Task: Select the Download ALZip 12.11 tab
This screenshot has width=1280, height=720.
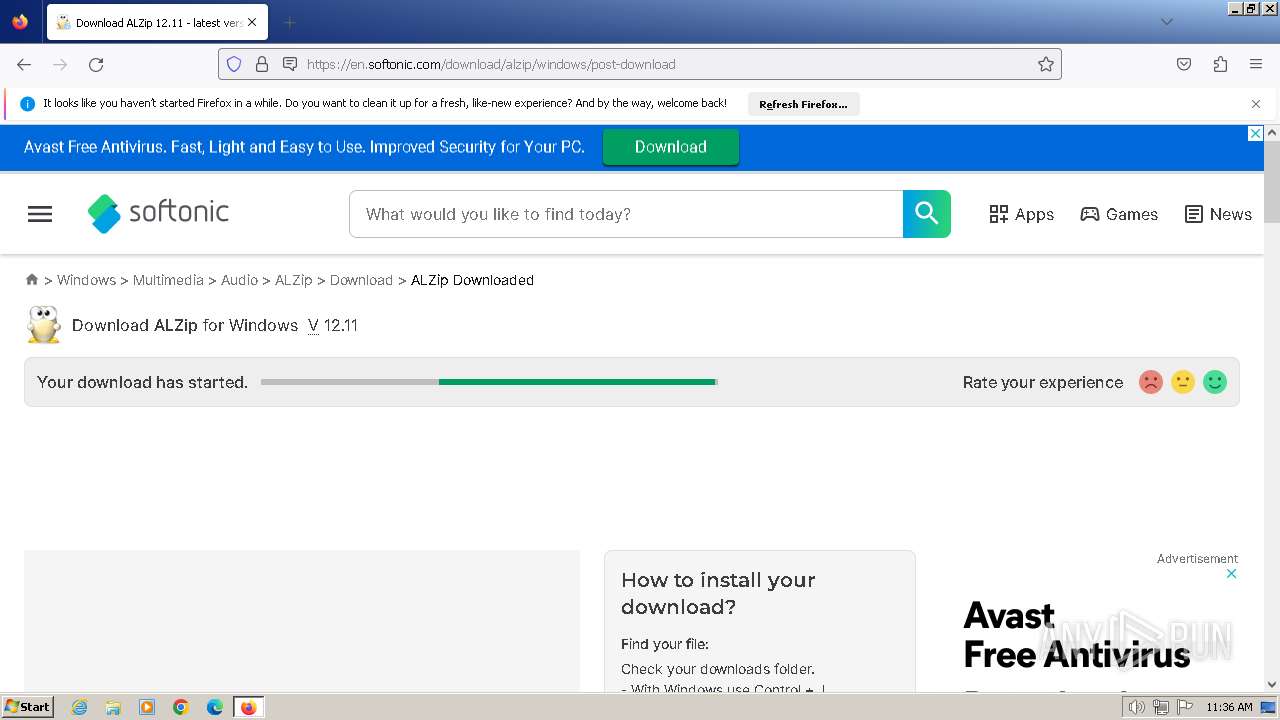Action: coord(156,22)
